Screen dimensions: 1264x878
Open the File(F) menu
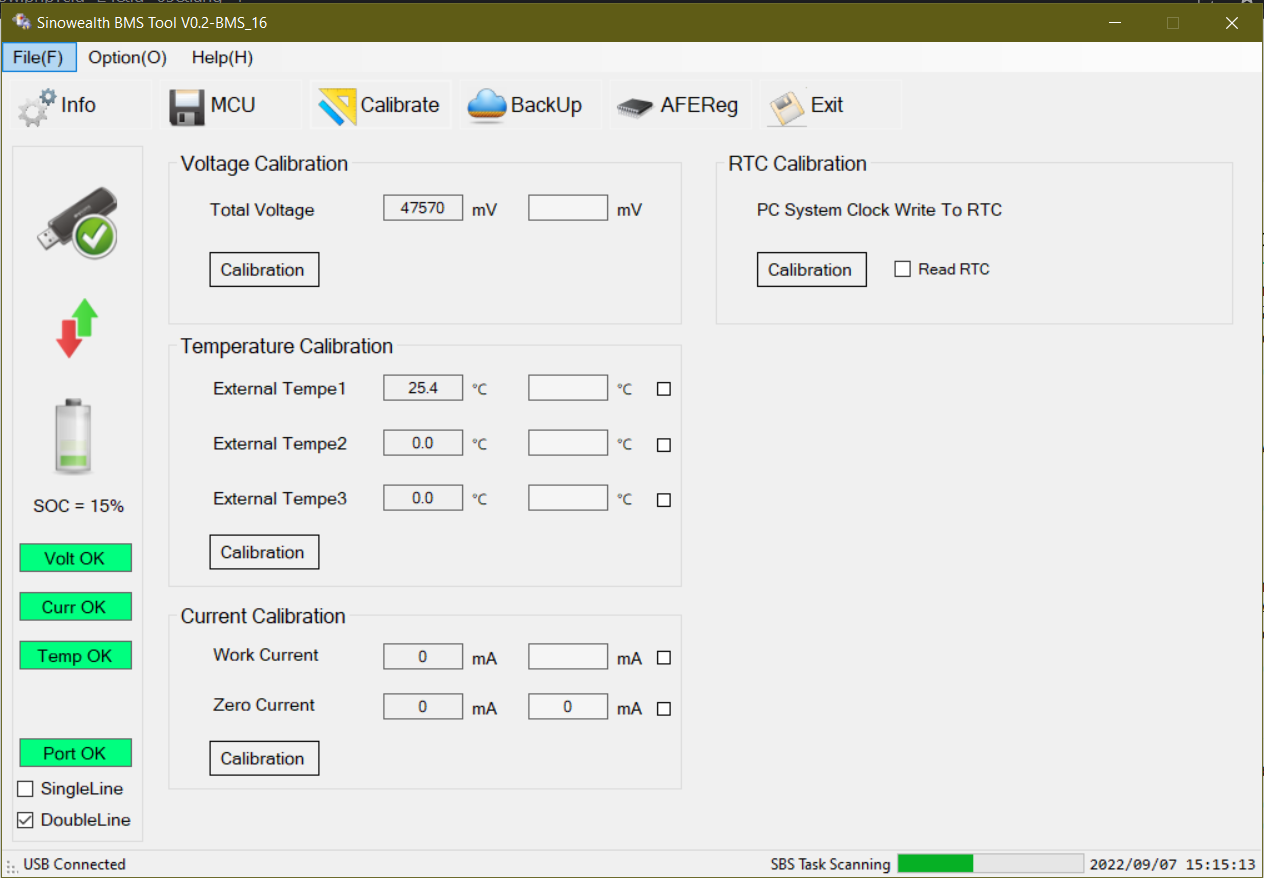[39, 57]
